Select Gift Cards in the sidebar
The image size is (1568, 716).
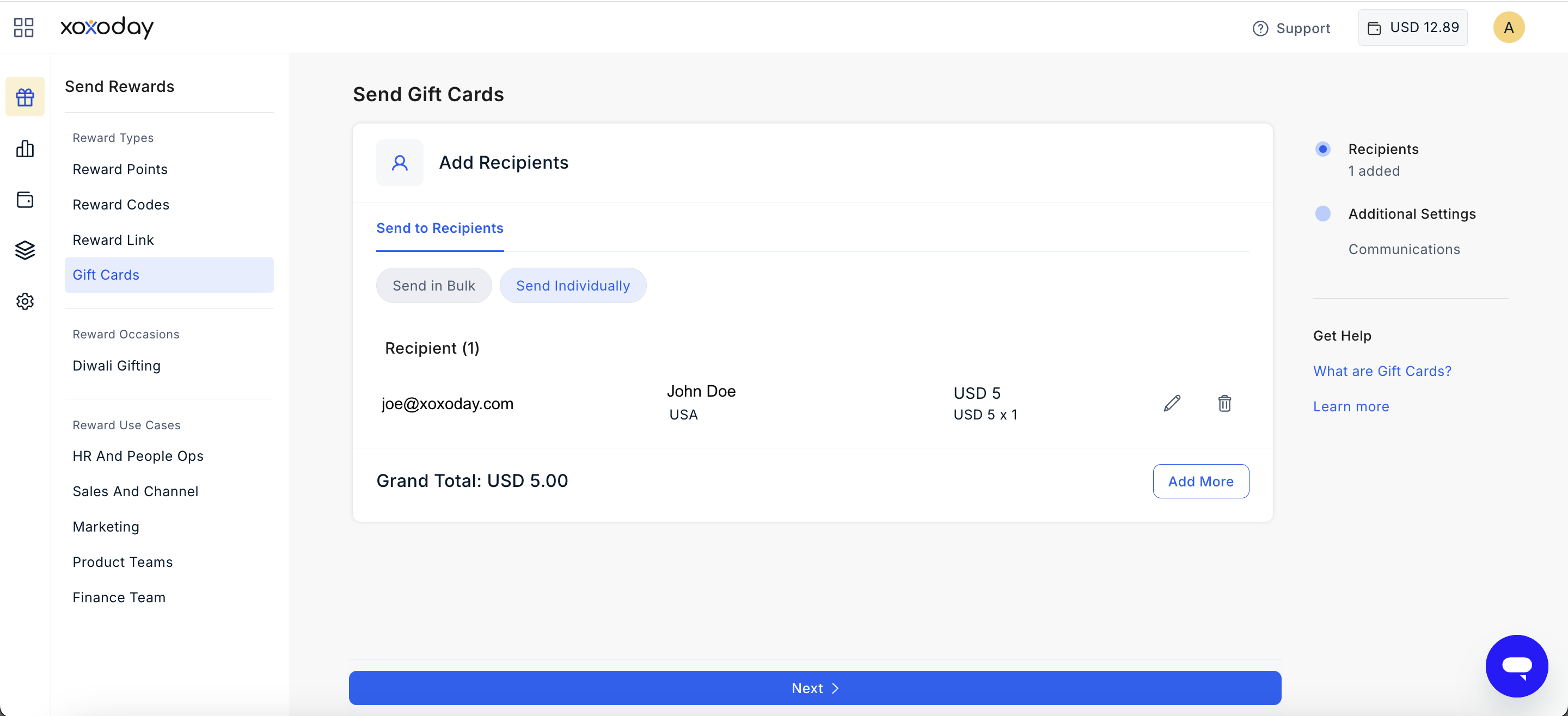click(x=169, y=275)
